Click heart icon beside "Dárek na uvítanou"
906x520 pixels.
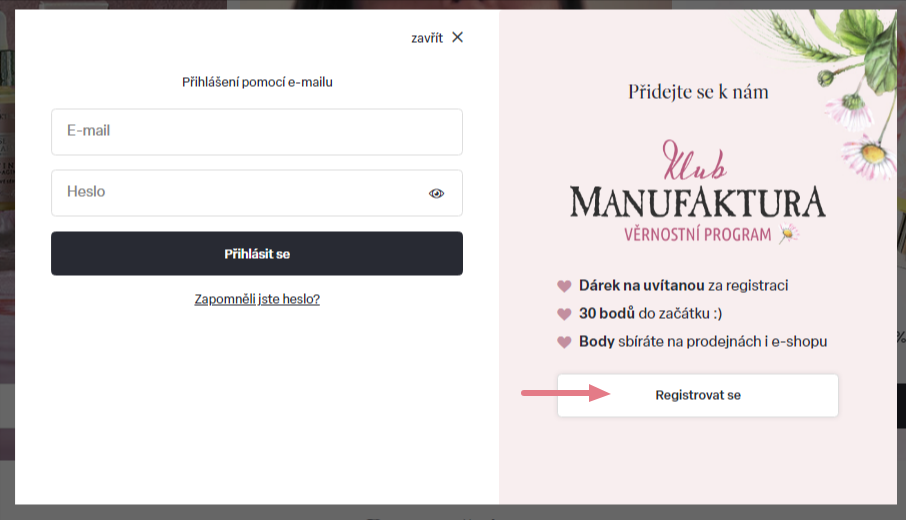[x=564, y=285]
